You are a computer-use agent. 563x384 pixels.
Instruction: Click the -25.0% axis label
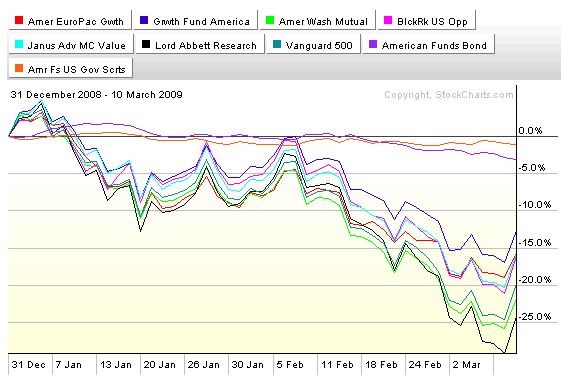click(x=534, y=316)
